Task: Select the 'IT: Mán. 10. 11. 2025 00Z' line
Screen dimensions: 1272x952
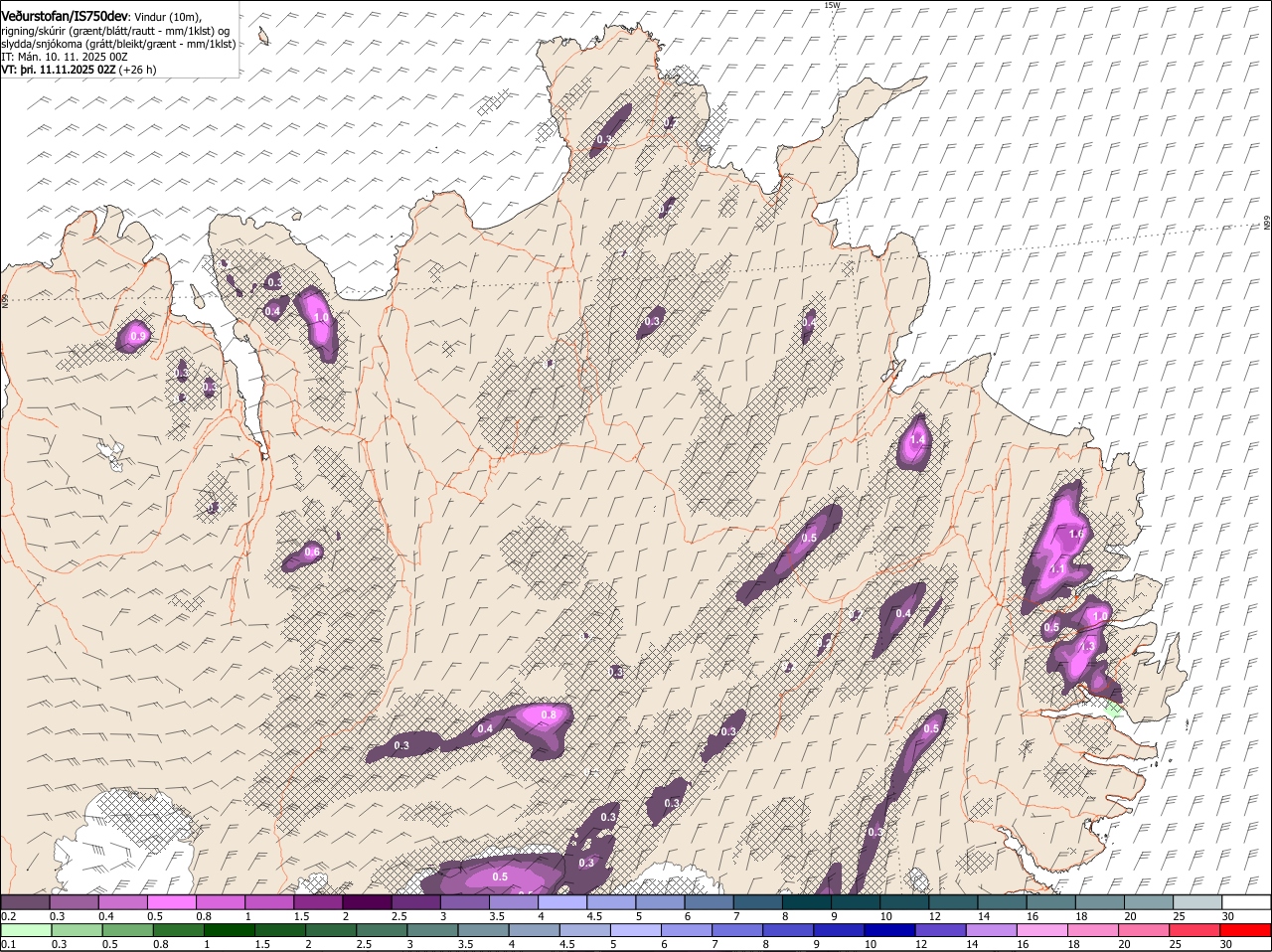Action: 64,57
